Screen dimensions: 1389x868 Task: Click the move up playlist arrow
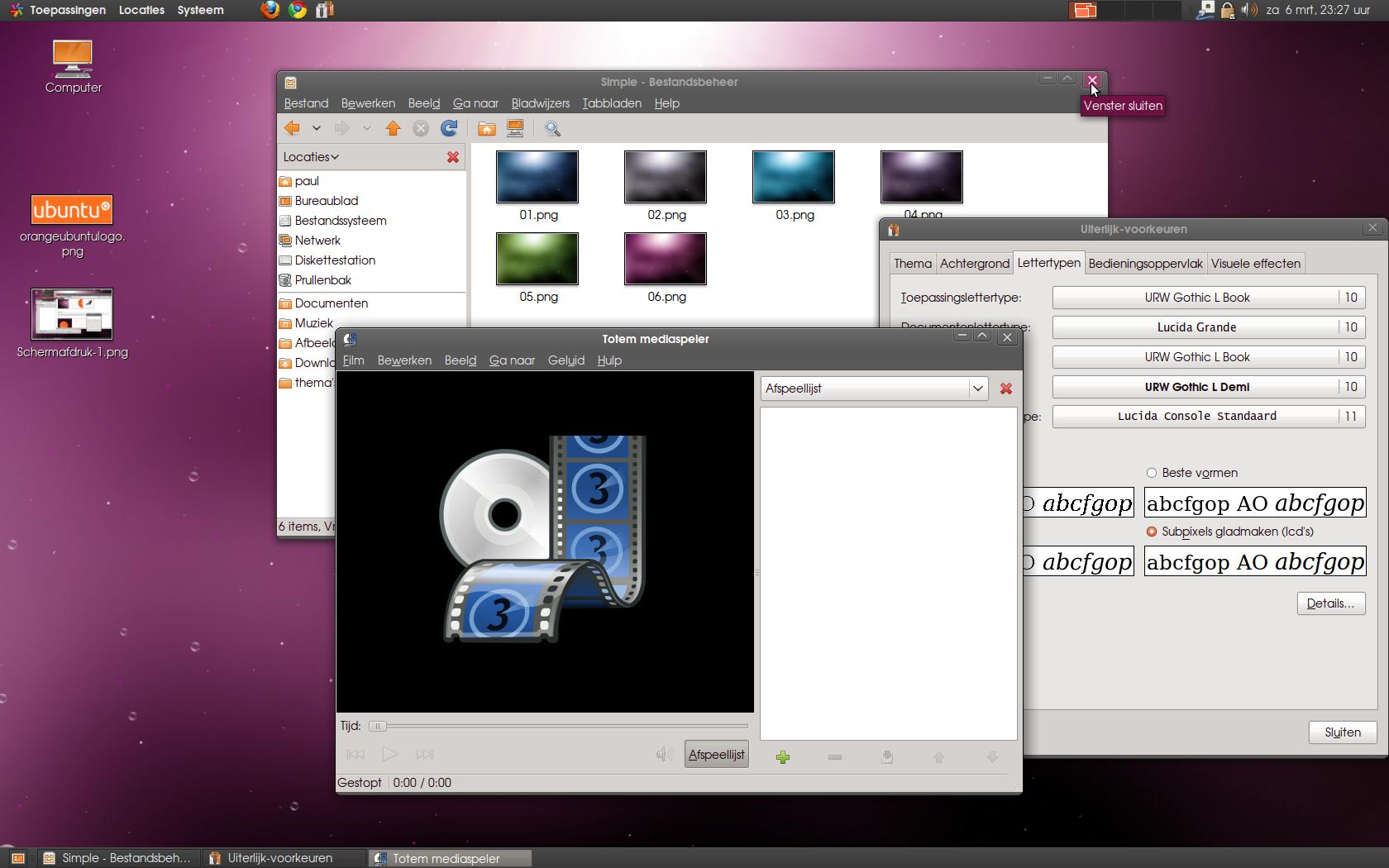click(939, 757)
